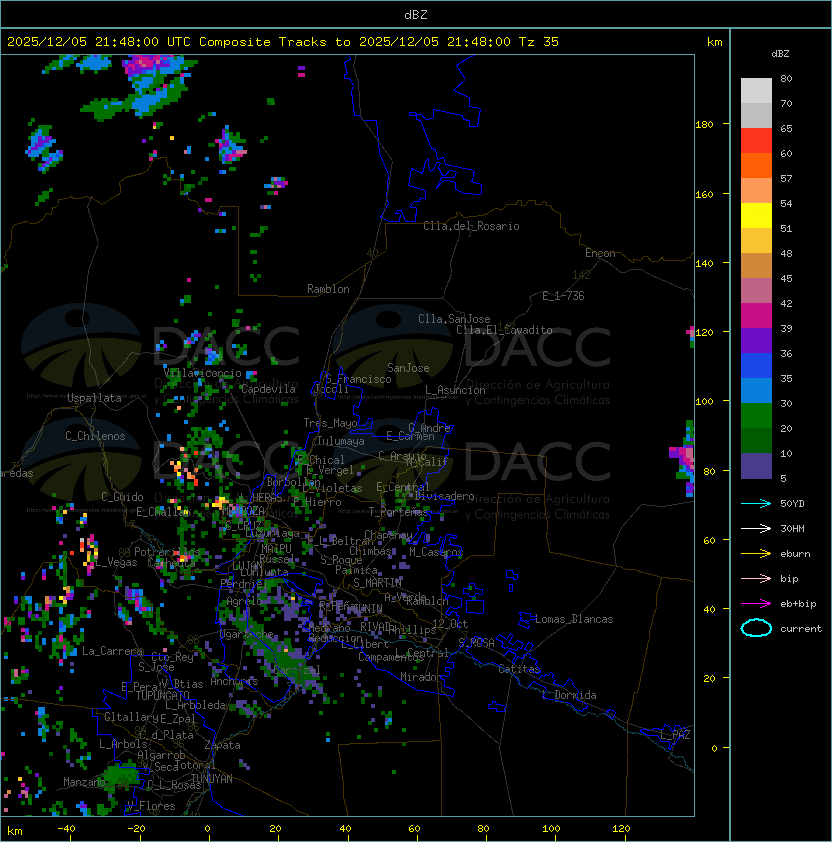Pick the mauve 42–45 dBZ legend swatch
This screenshot has width=832, height=842.
click(756, 291)
